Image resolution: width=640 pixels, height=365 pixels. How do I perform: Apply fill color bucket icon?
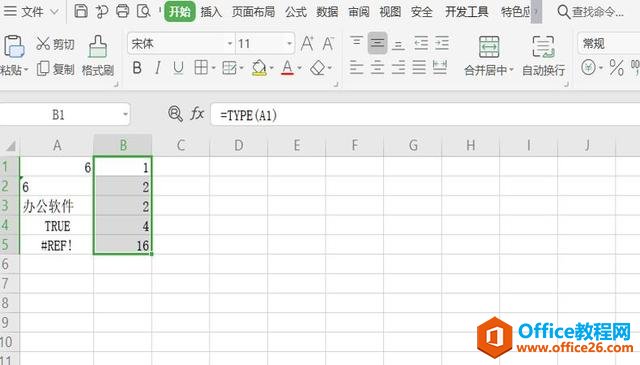[259, 68]
